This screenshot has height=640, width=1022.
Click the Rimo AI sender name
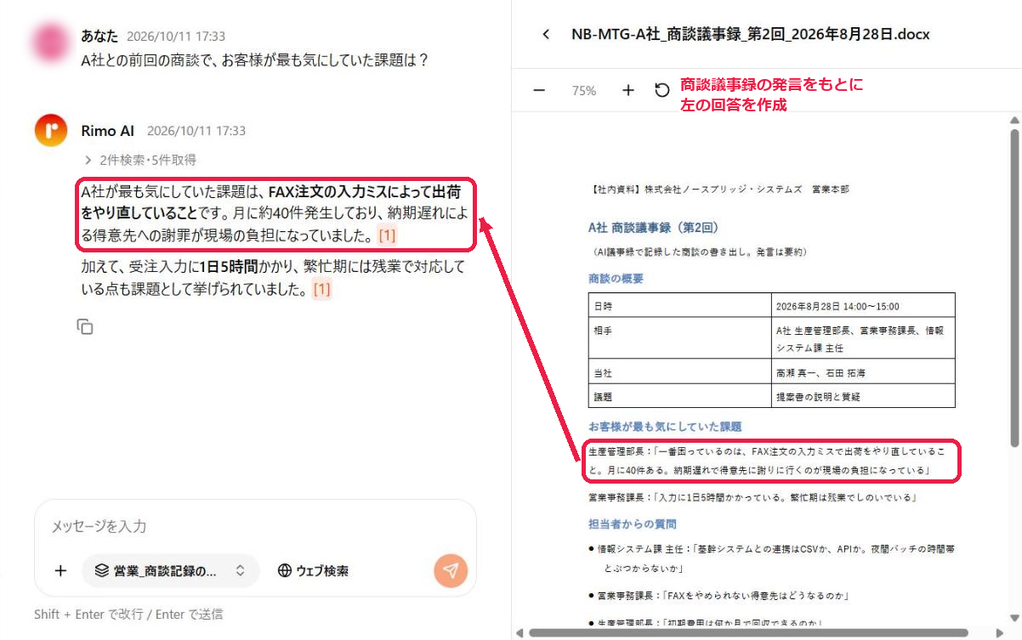click(108, 130)
